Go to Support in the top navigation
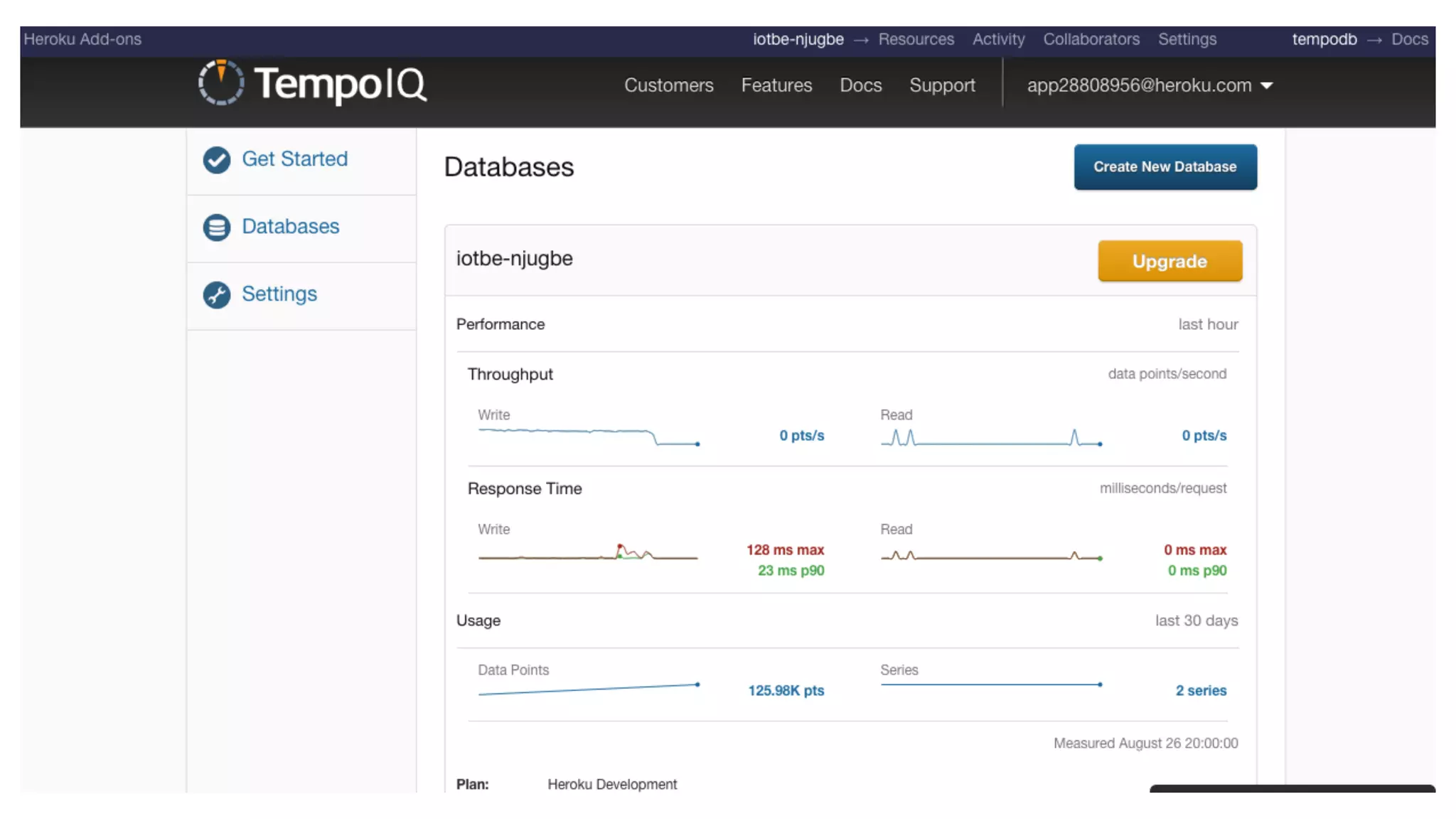 click(x=942, y=85)
